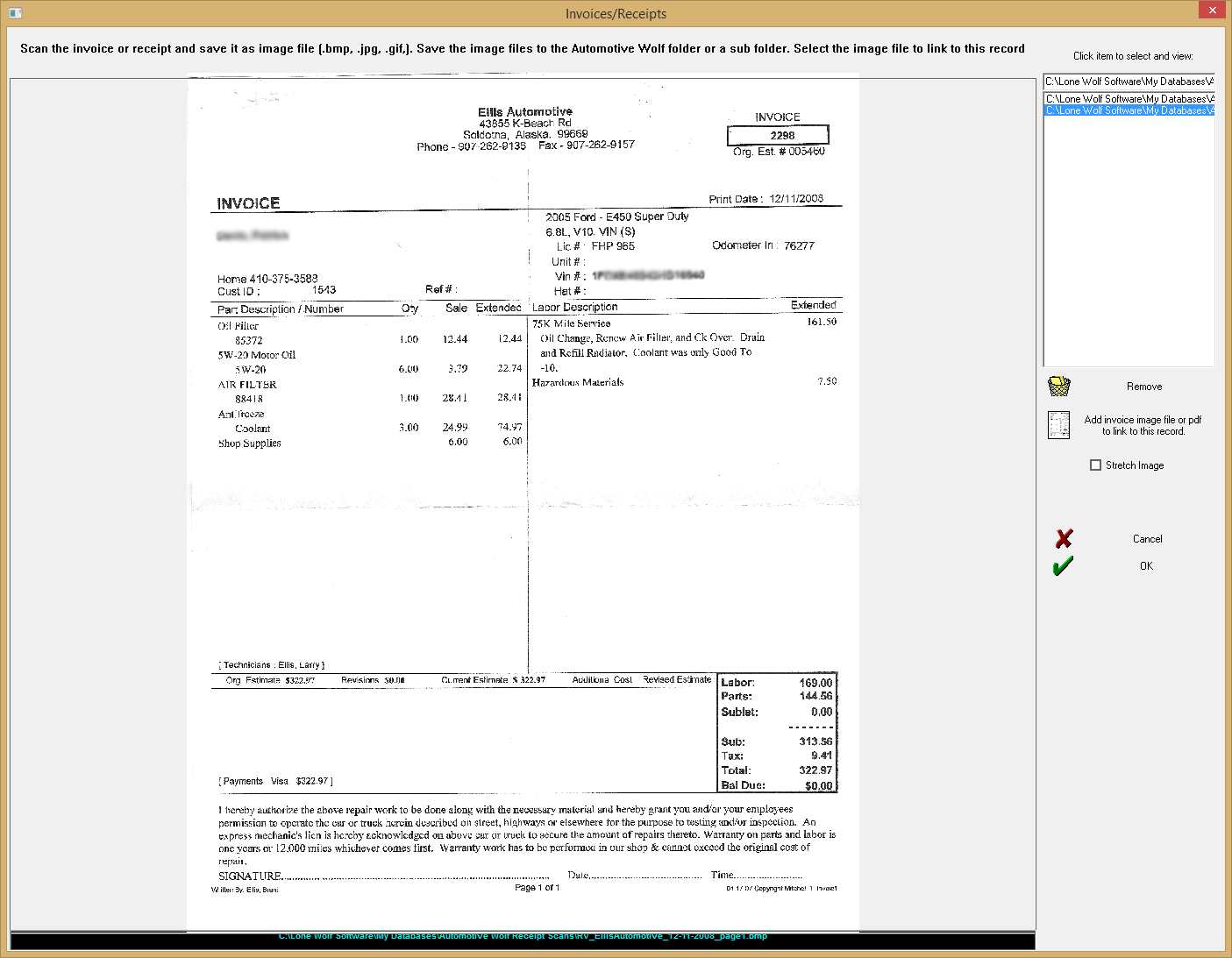The height and width of the screenshot is (958, 1232).
Task: Click the Print Date 12/11/2008 text
Action: tap(766, 199)
